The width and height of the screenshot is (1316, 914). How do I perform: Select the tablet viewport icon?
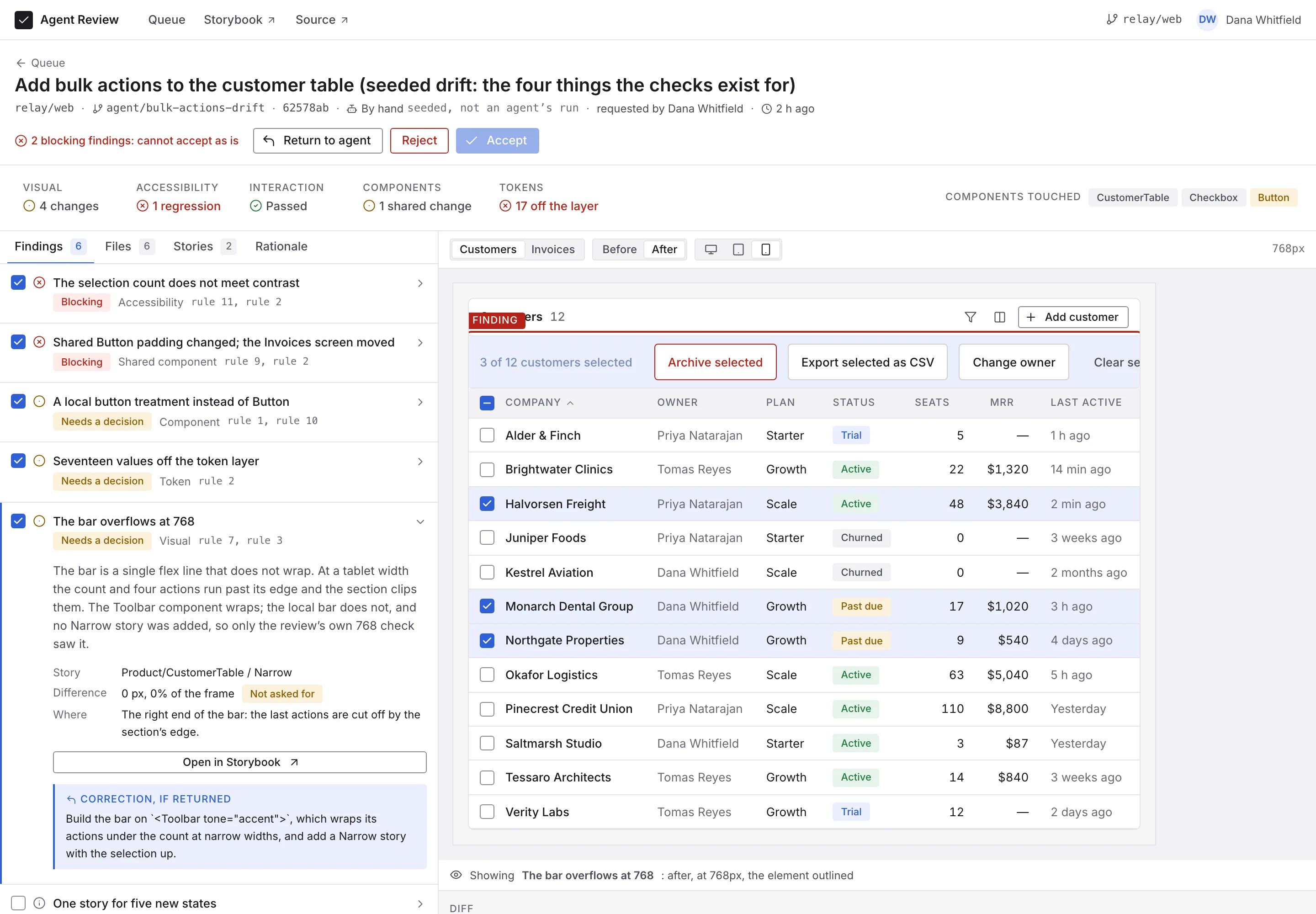coord(738,250)
